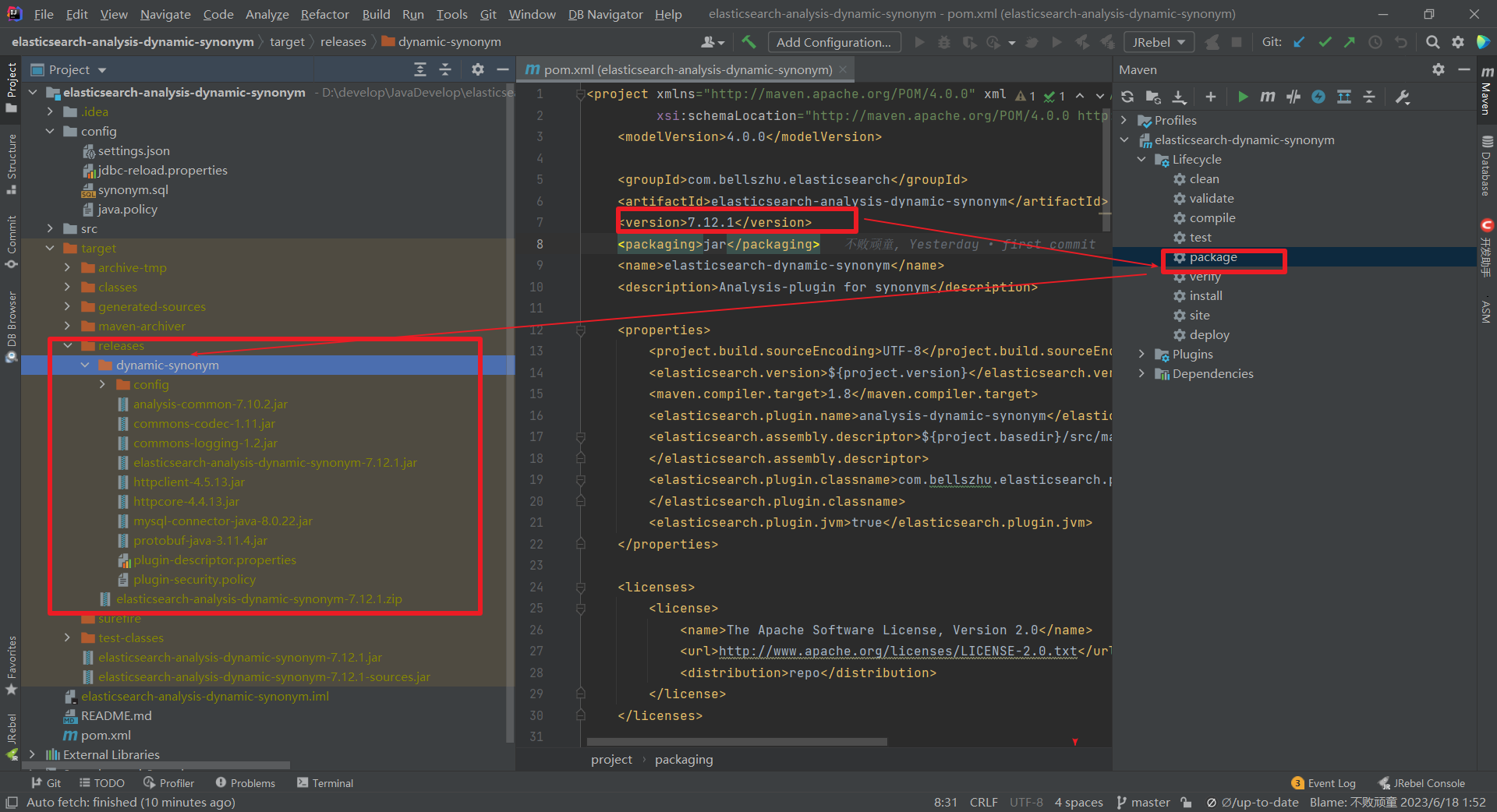
Task: Open Maven panel gear options
Action: pos(1439,69)
